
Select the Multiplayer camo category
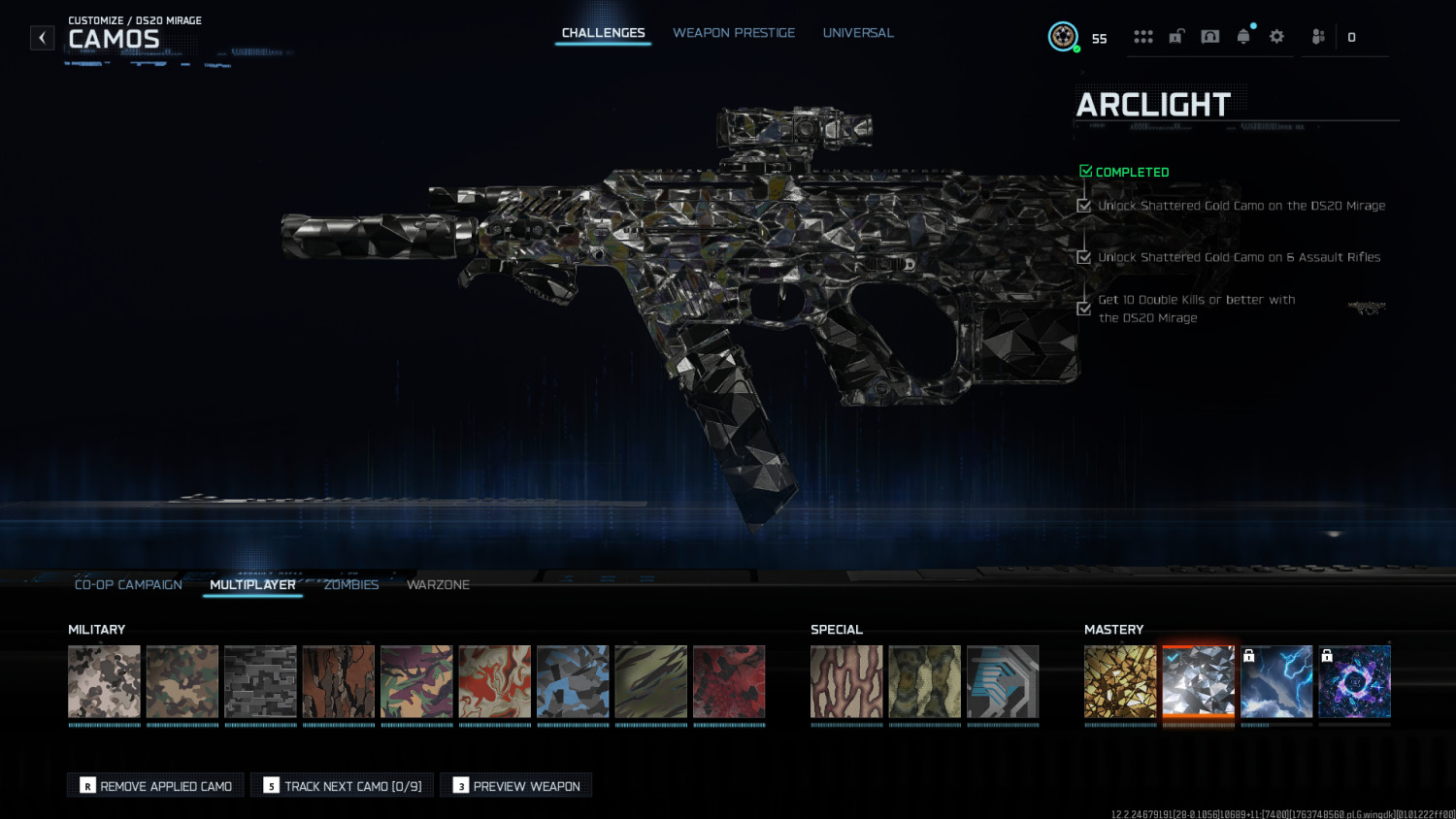252,584
